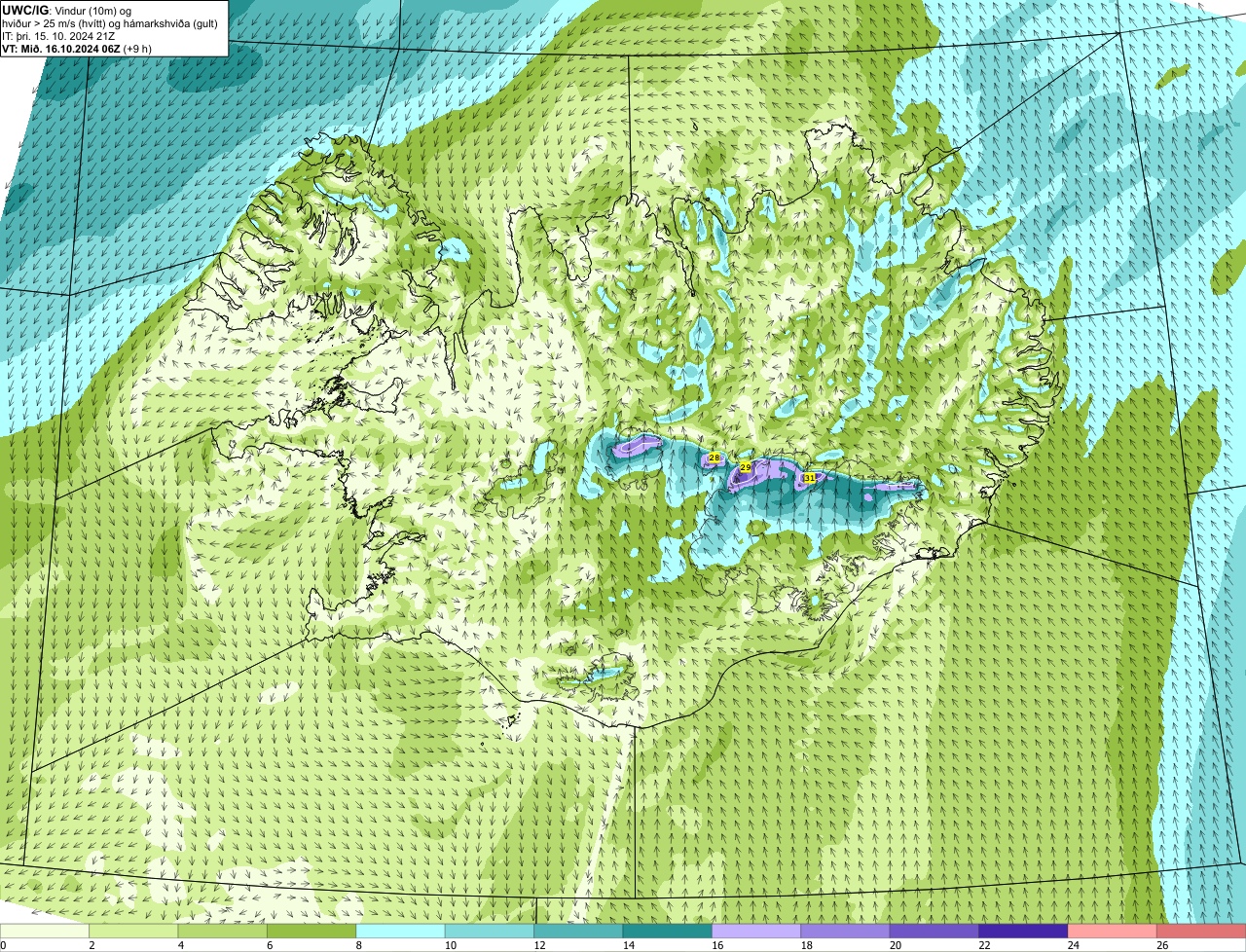Select the 2–4 m/s light yellow-green swatch
Viewport: 1246px width, 952px height.
133,931
